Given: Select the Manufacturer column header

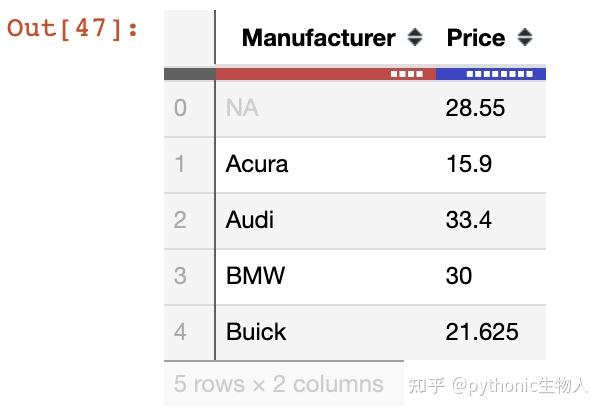Looking at the screenshot, I should tap(319, 39).
